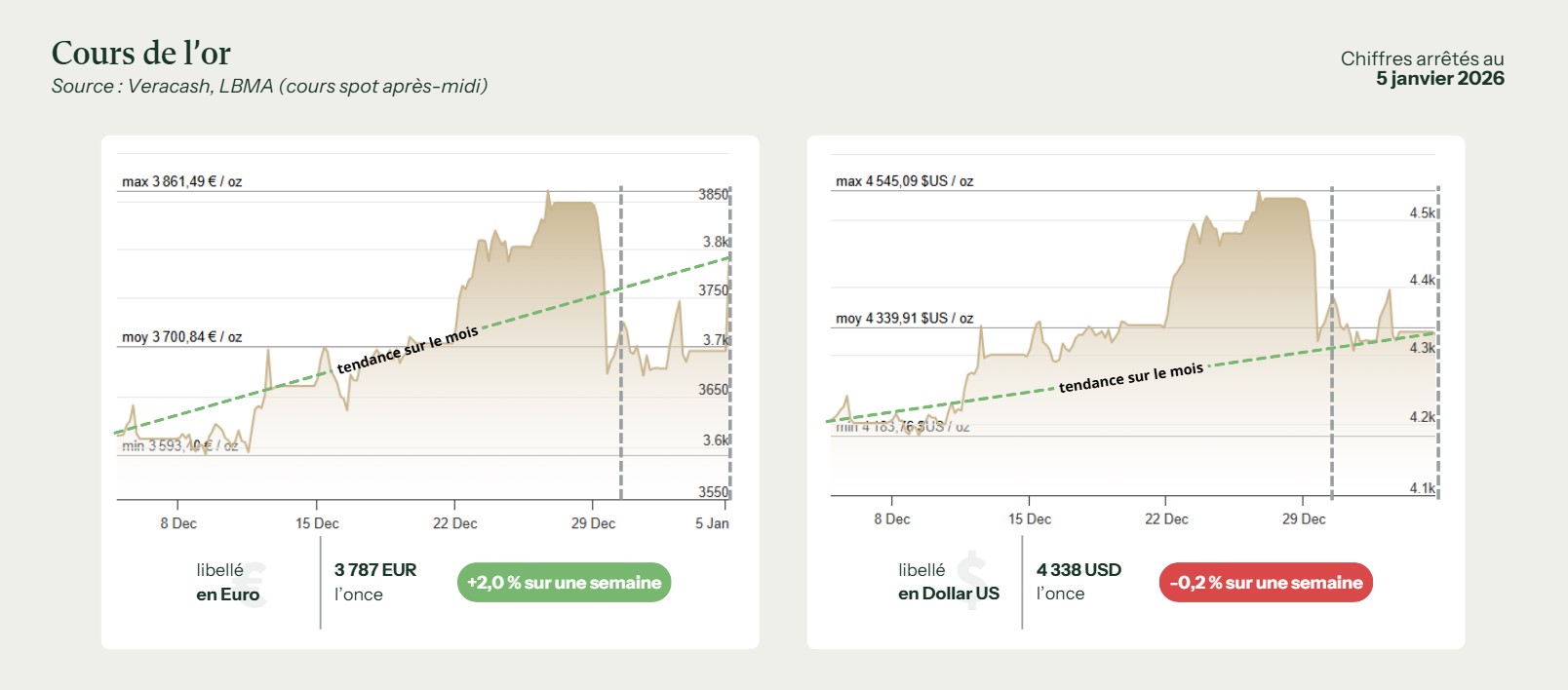Click the Euro chart's tendance sur le mois label

[408, 350]
